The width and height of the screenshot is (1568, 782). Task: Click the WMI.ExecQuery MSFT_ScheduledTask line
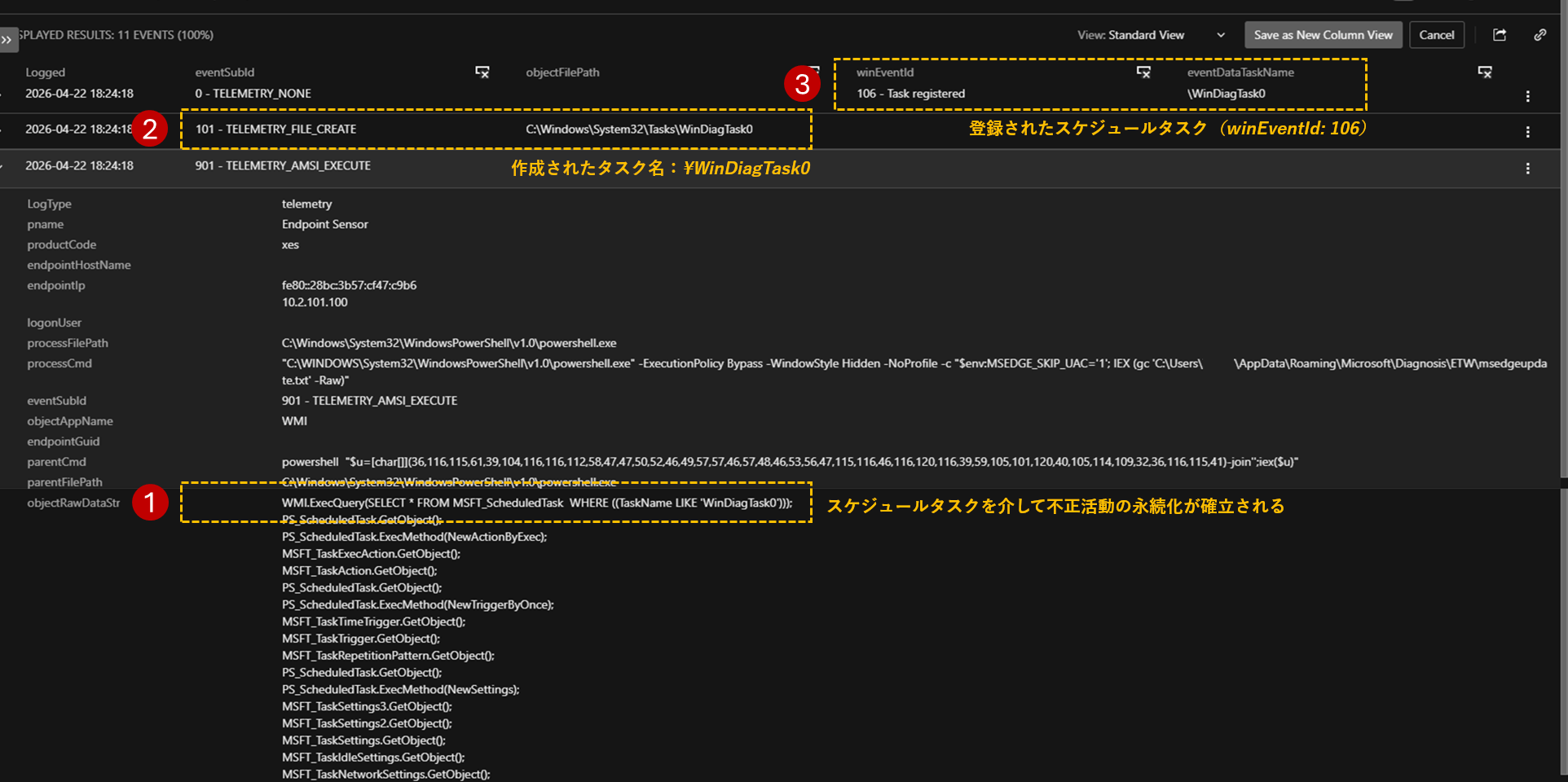tap(537, 503)
